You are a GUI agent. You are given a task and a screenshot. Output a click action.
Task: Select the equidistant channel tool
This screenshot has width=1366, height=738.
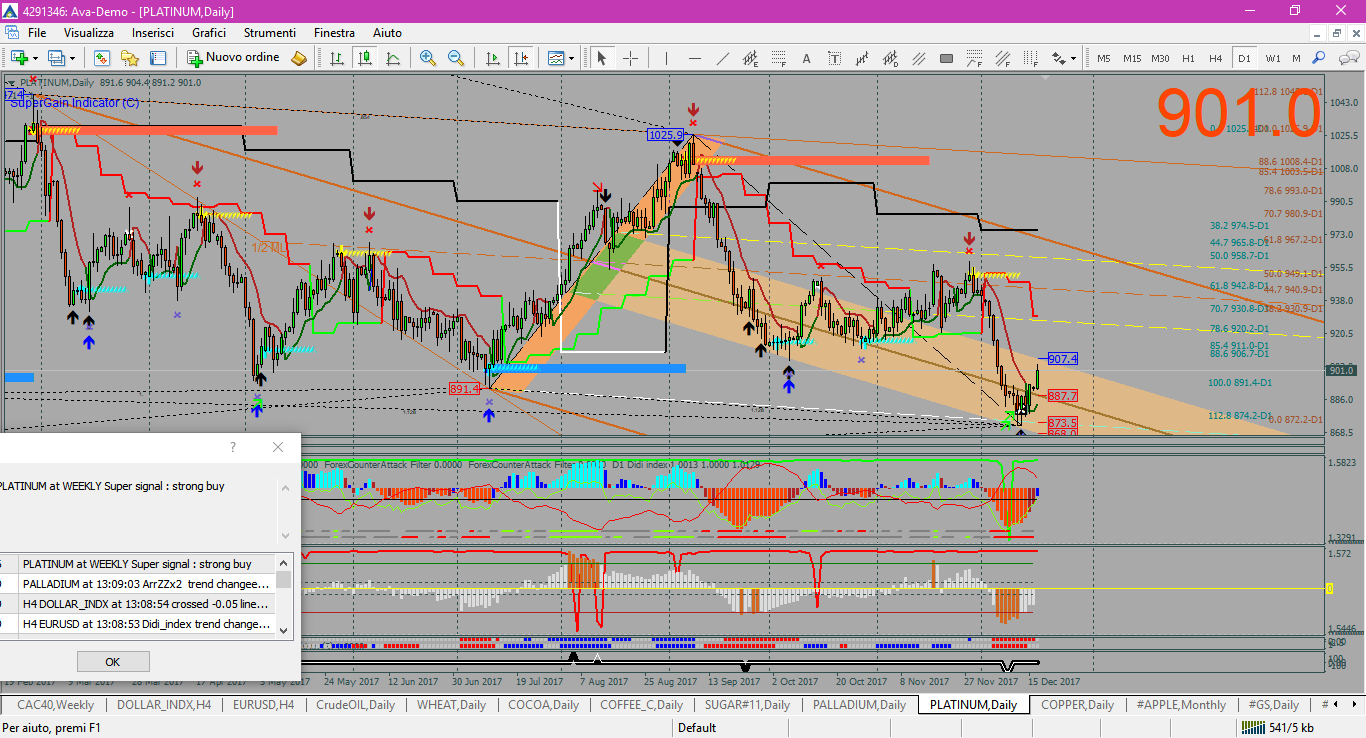[x=750, y=58]
